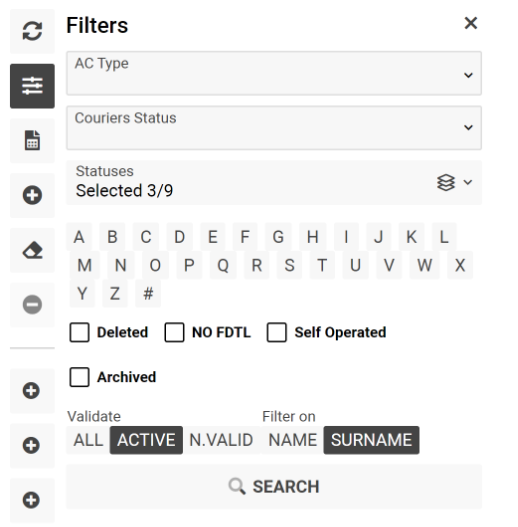Close the Filters panel
The width and height of the screenshot is (518, 527).
tap(471, 23)
